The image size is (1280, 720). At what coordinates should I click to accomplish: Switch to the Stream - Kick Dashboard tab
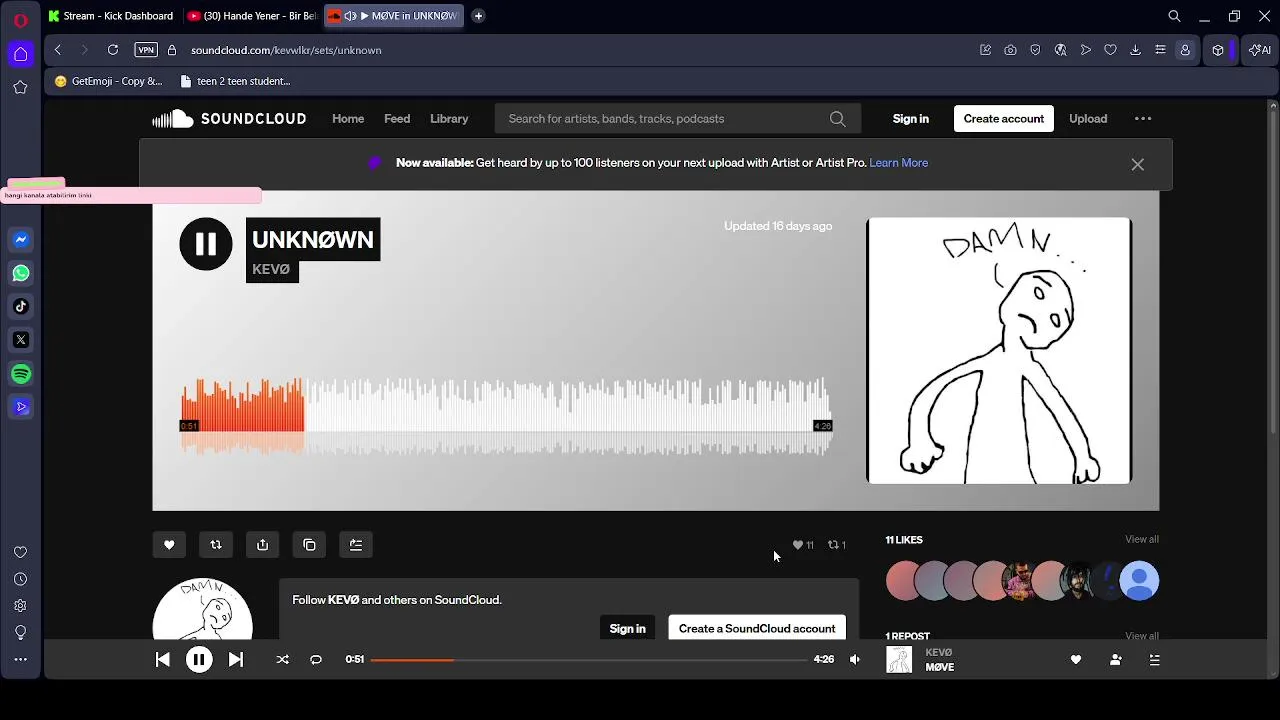[110, 16]
